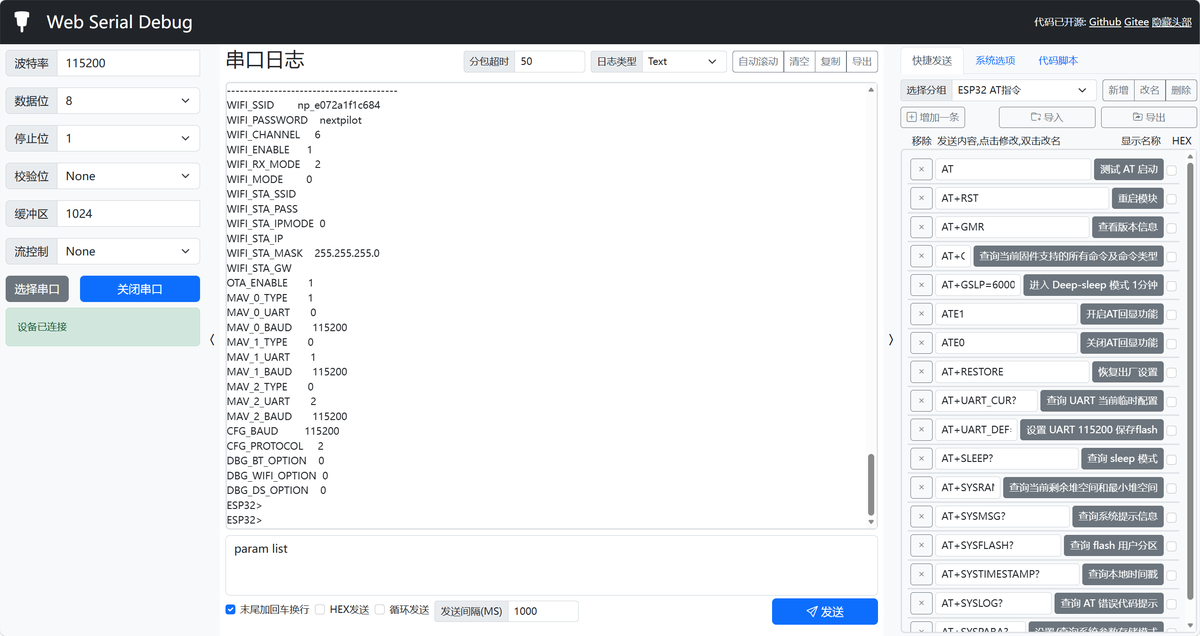Click 改名 to rename the group

coord(1150,90)
